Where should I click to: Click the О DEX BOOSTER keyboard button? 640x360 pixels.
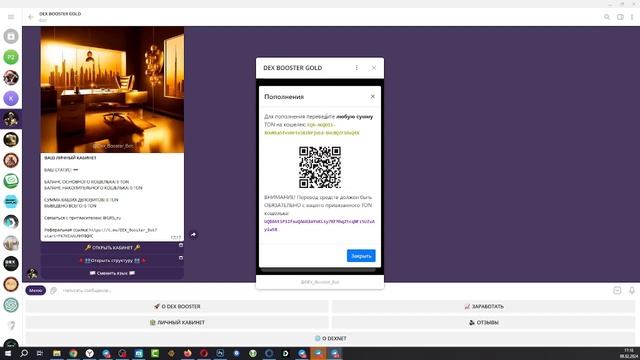177,307
